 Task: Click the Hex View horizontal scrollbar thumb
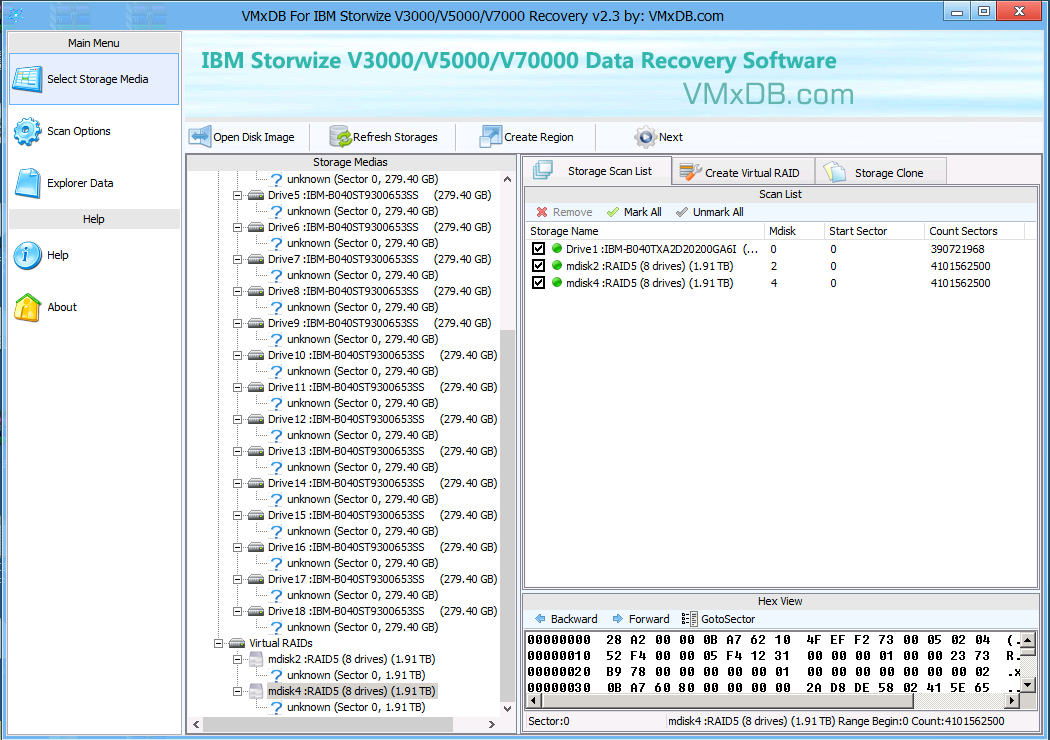tap(727, 700)
